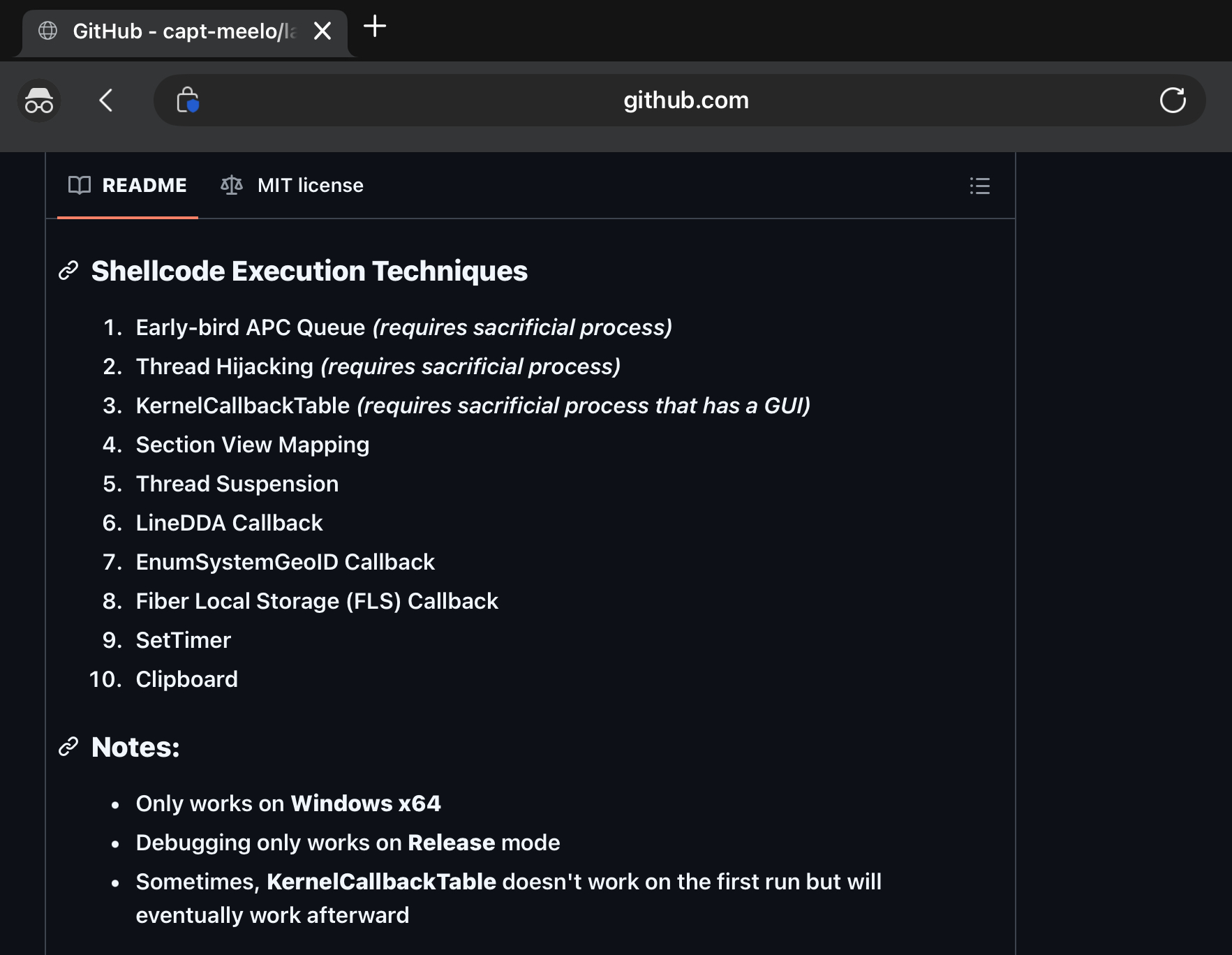Click anchor icon beside Shellcode Execution Techniques
This screenshot has height=955, width=1232.
point(68,271)
